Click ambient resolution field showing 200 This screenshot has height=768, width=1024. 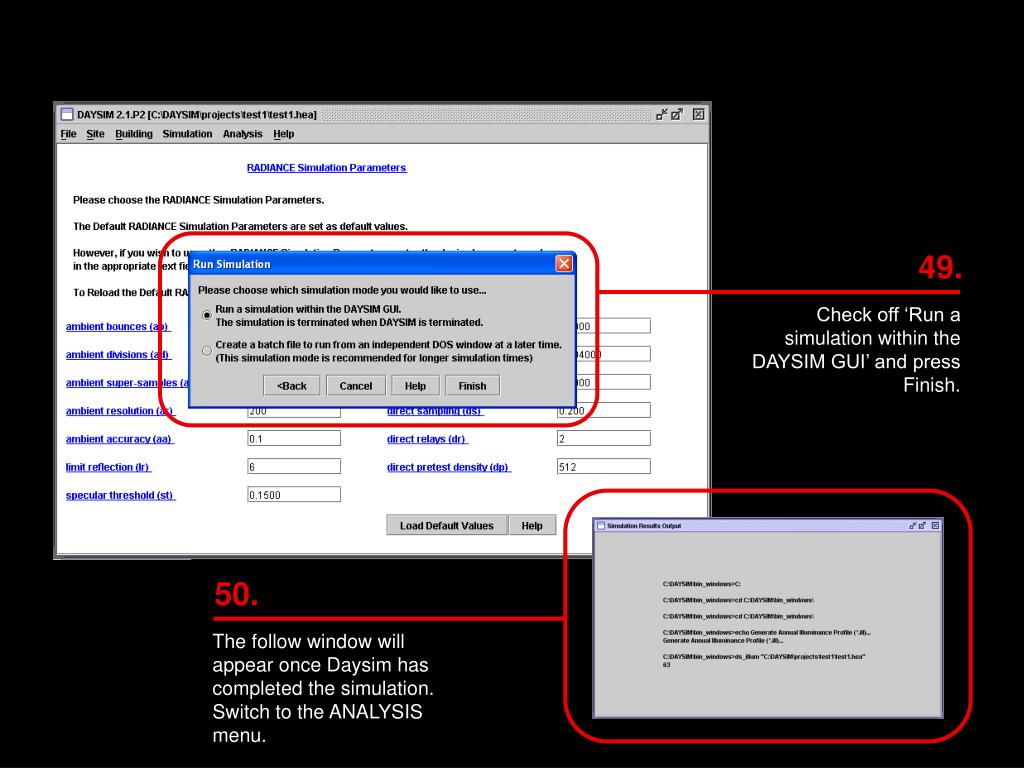click(x=294, y=413)
